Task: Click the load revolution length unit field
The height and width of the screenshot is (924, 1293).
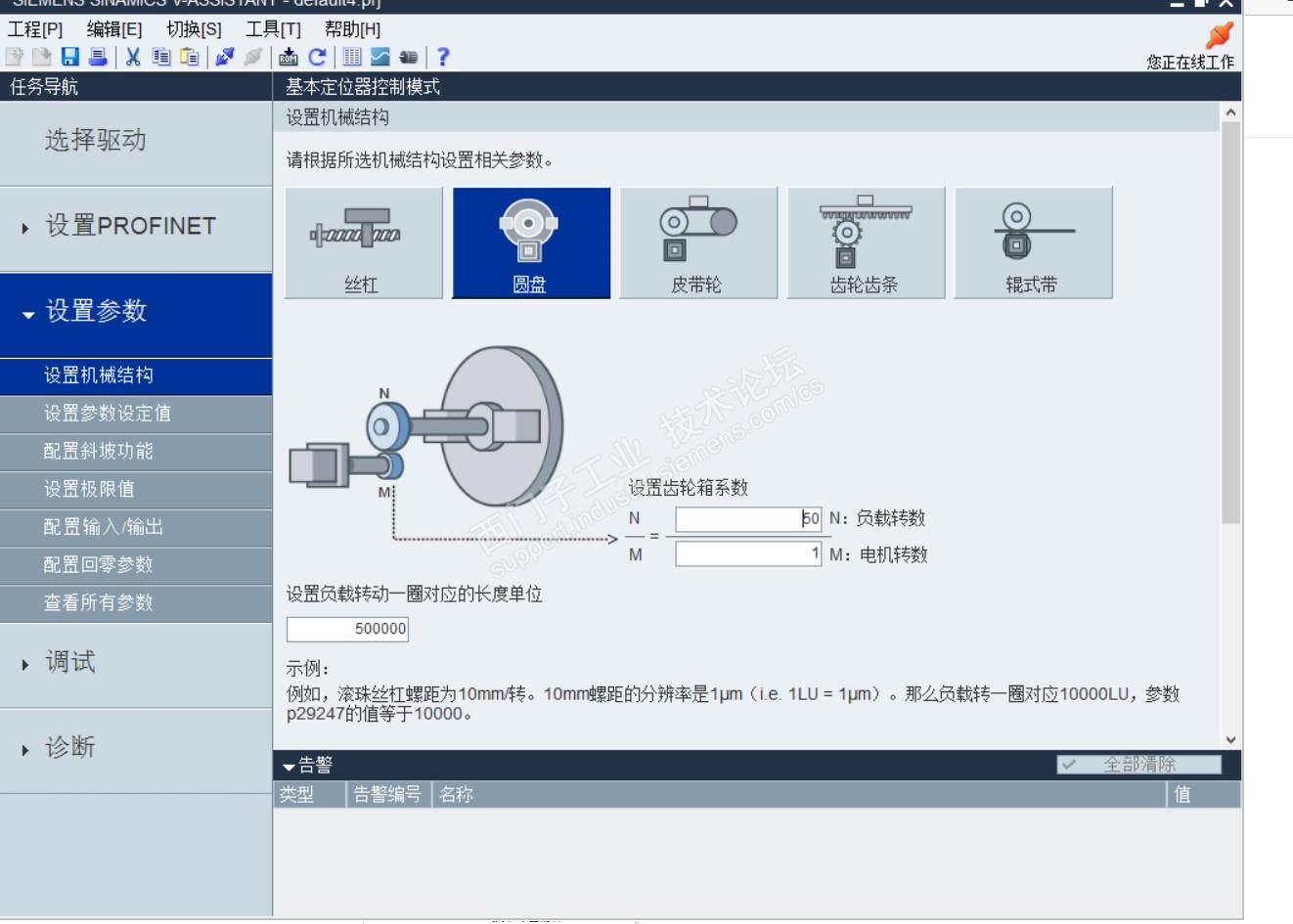Action: pos(347,629)
